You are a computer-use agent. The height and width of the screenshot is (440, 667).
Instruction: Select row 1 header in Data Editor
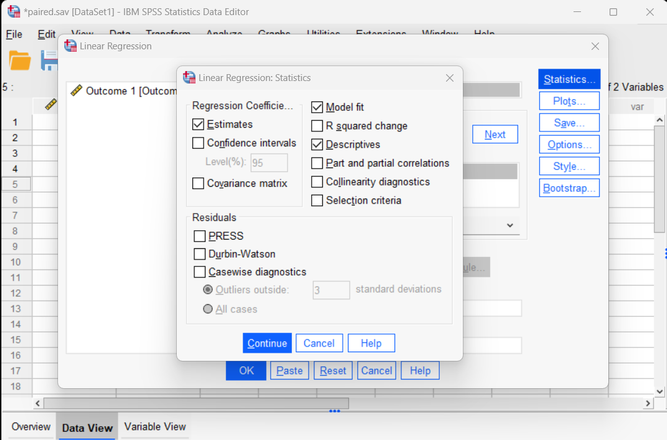point(15,122)
